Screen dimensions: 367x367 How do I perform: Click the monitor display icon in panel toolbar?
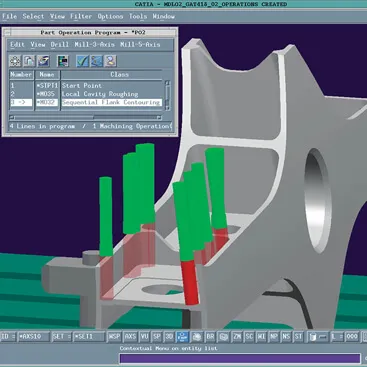63,61
